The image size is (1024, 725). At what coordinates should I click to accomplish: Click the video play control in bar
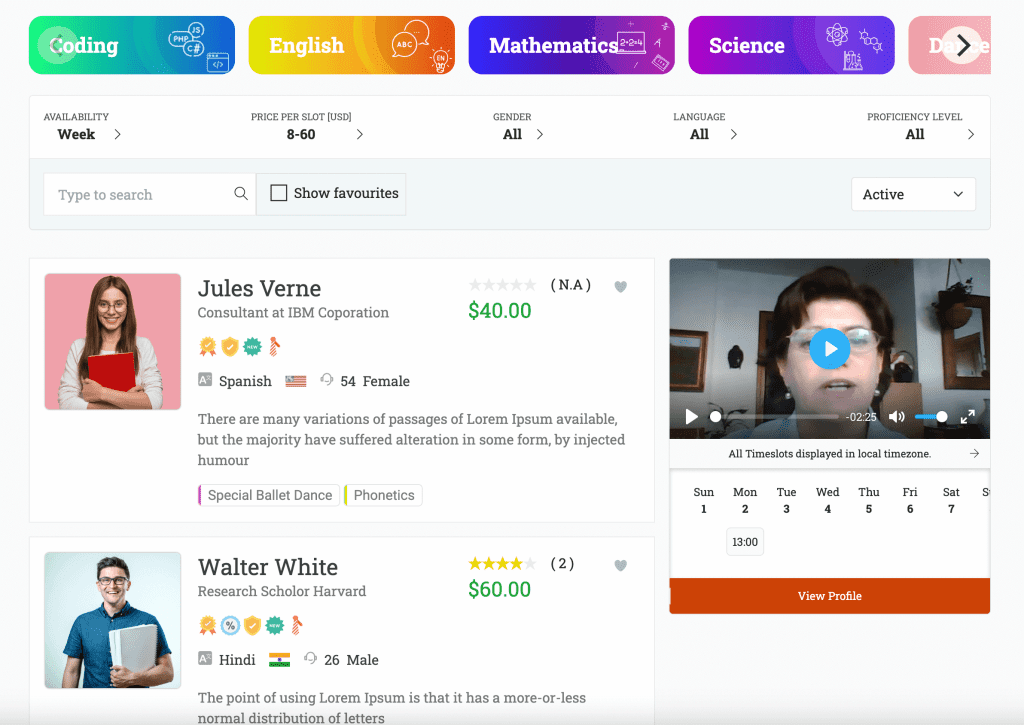(x=691, y=417)
